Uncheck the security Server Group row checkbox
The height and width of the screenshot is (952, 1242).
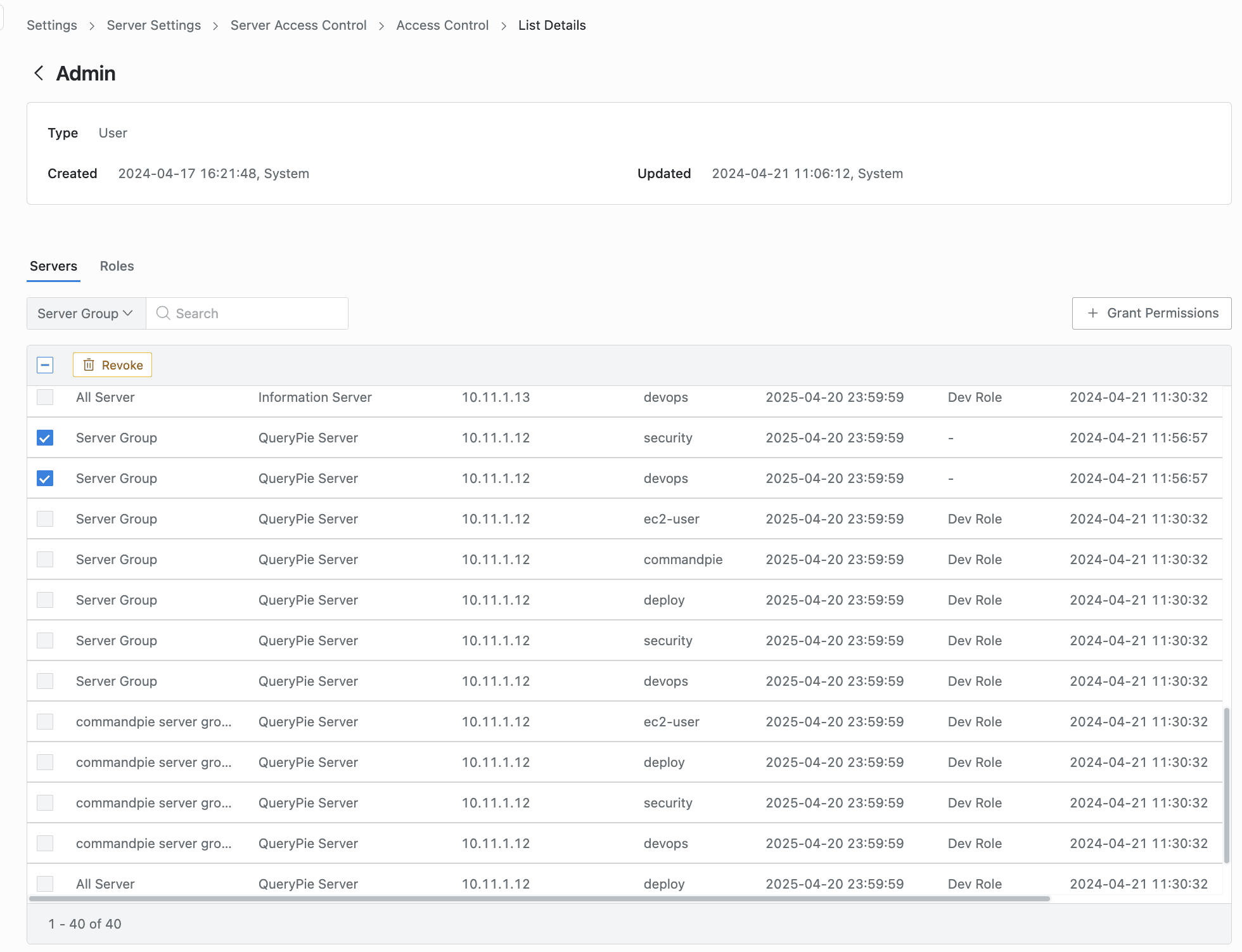point(45,437)
